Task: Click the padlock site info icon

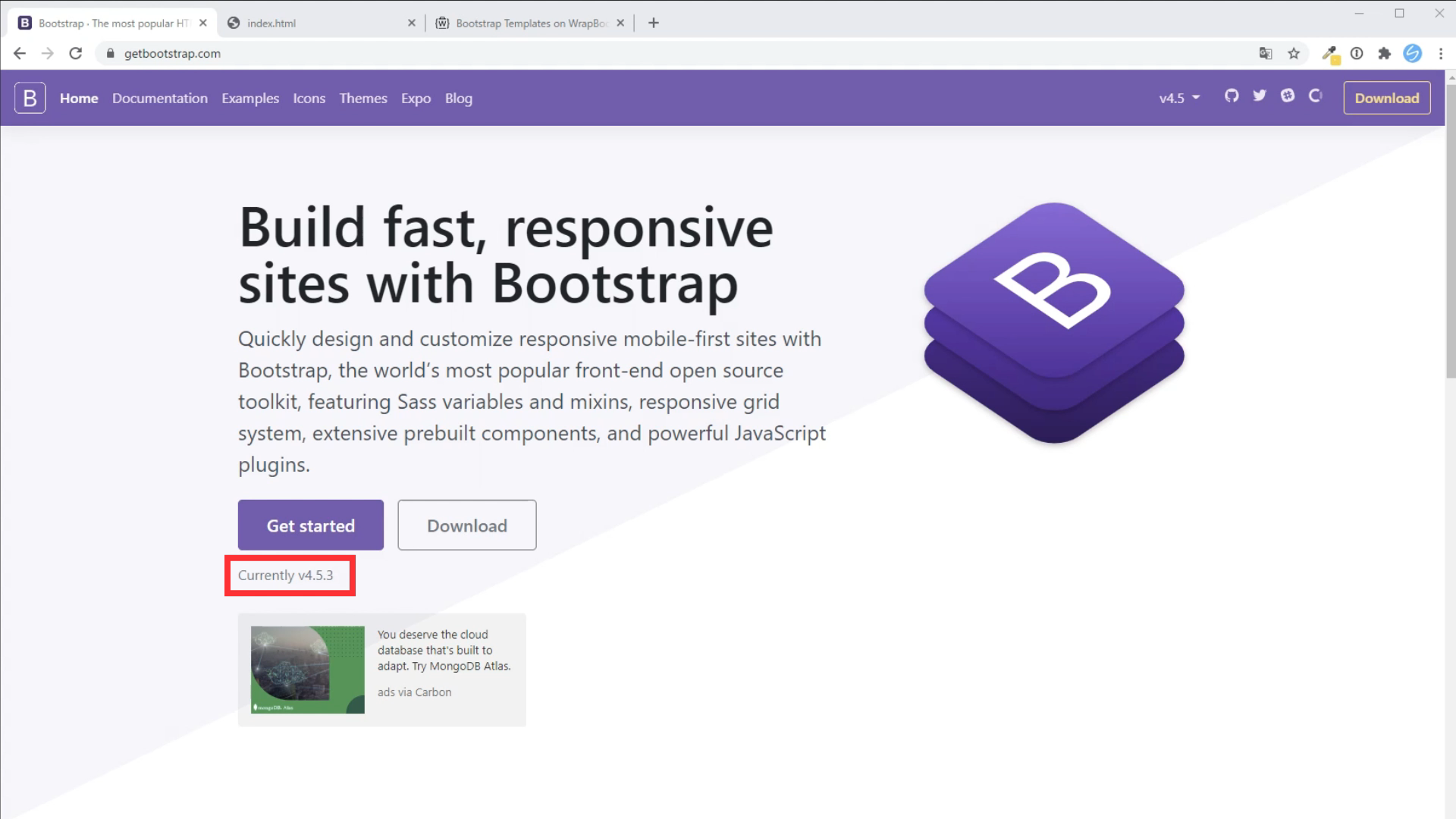Action: [x=111, y=53]
